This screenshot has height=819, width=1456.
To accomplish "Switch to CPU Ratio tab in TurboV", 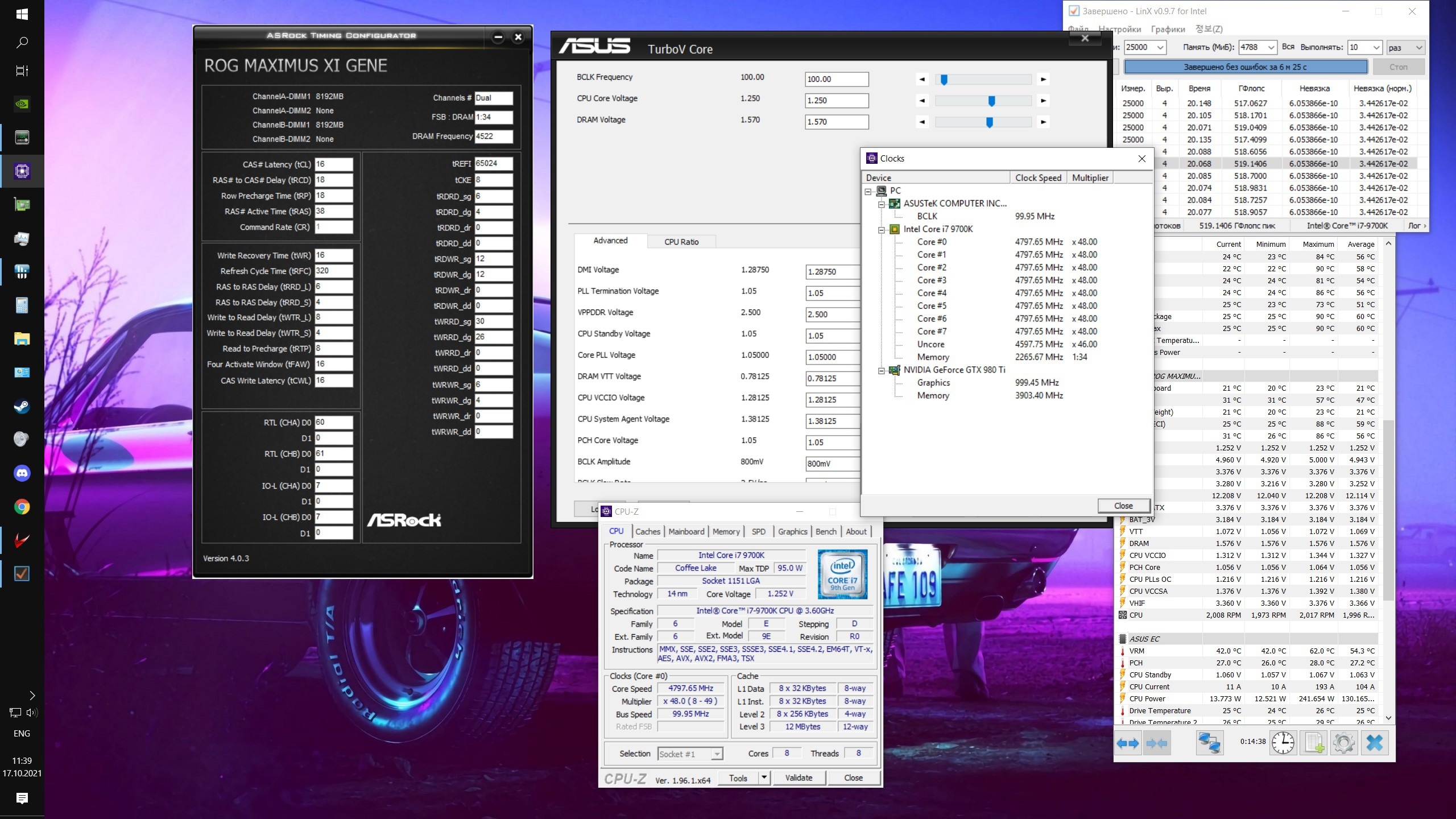I will point(681,242).
